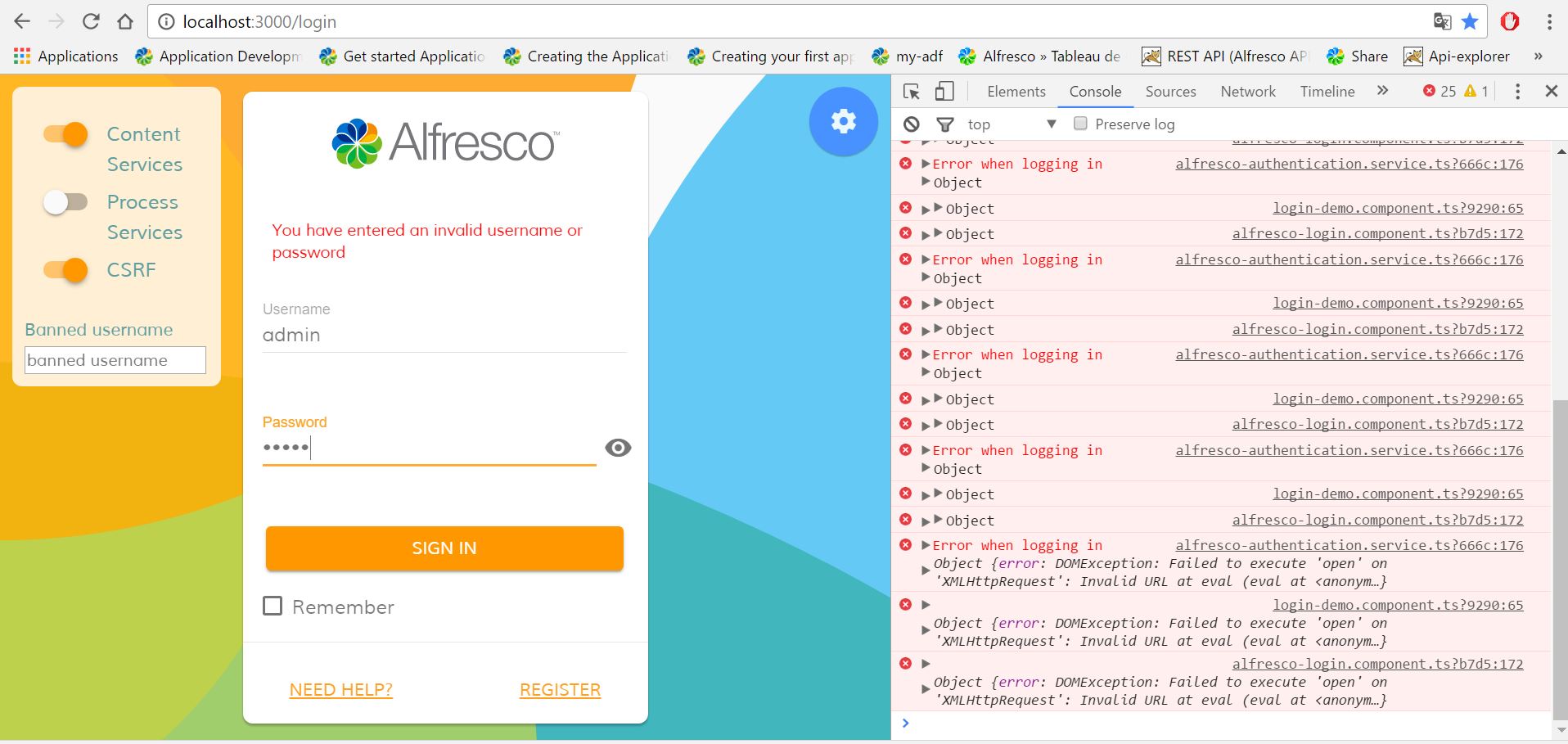The height and width of the screenshot is (744, 1568).
Task: Open the my-adf bookmark
Action: (908, 56)
